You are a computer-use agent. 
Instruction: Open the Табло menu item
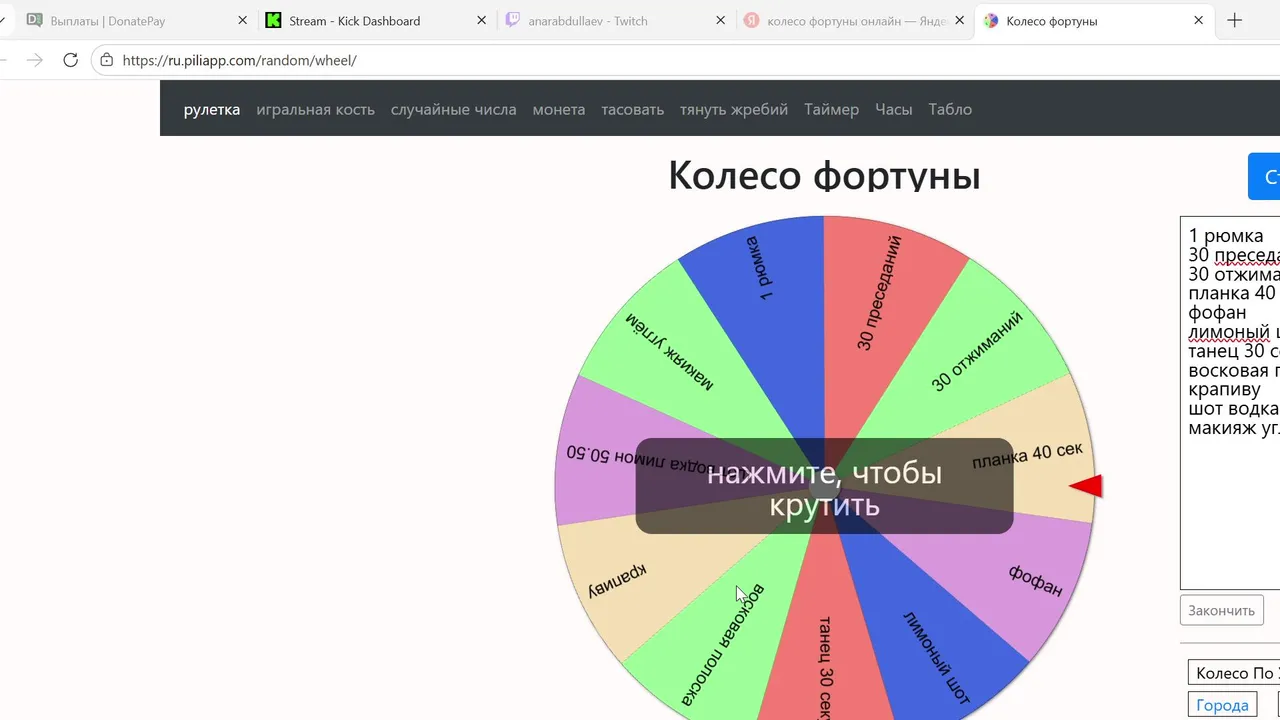[x=950, y=109]
